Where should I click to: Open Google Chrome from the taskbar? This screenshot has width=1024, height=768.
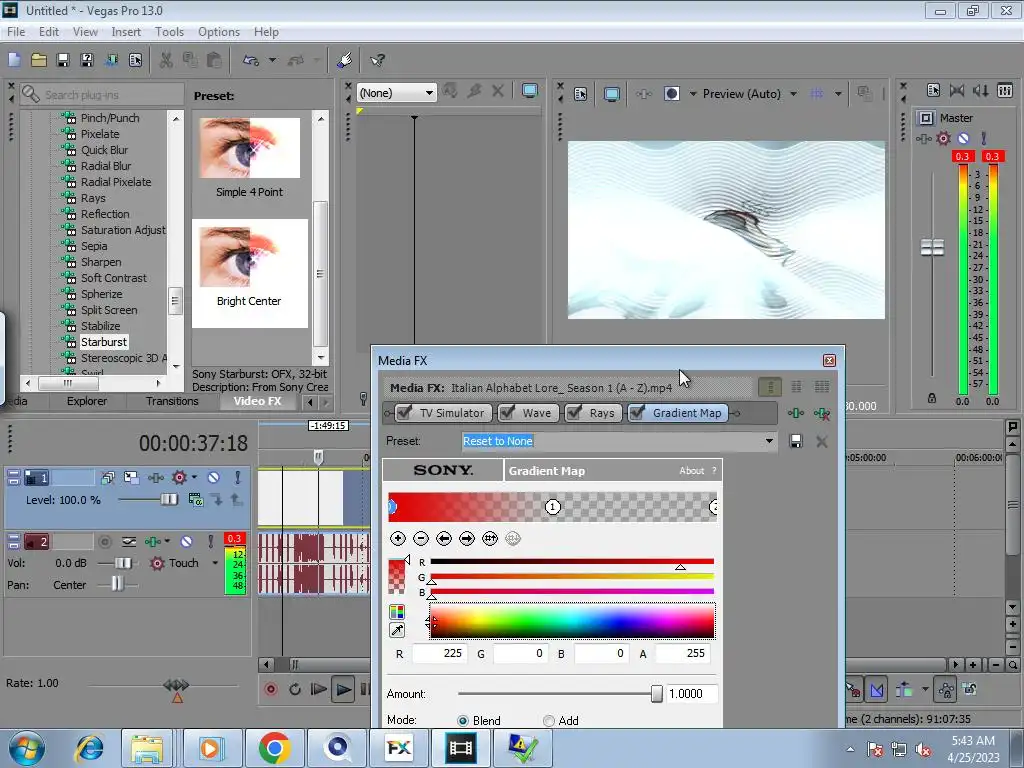(x=274, y=748)
